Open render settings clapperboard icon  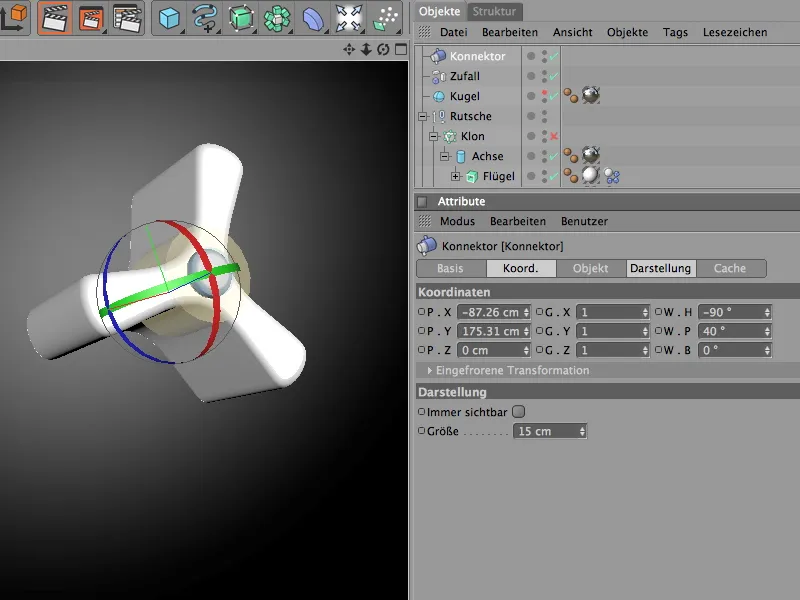click(x=127, y=18)
